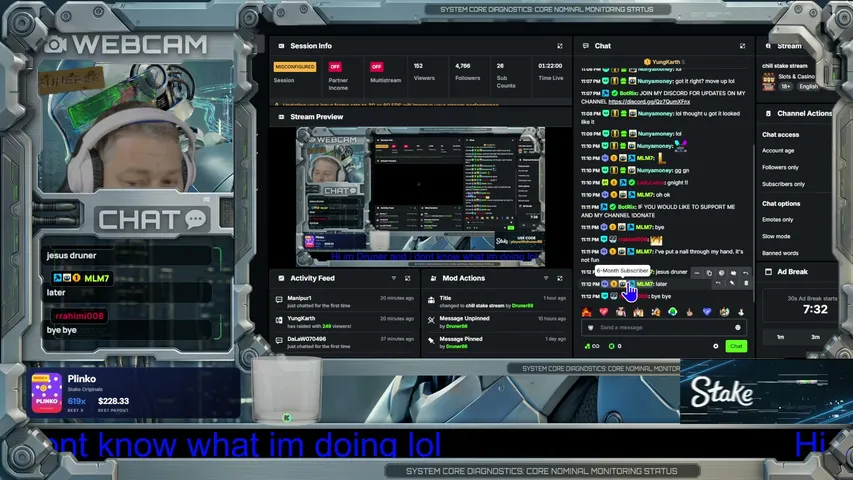Click the 01:22:00 Time Live stat
The width and height of the screenshot is (853, 480).
pos(551,72)
